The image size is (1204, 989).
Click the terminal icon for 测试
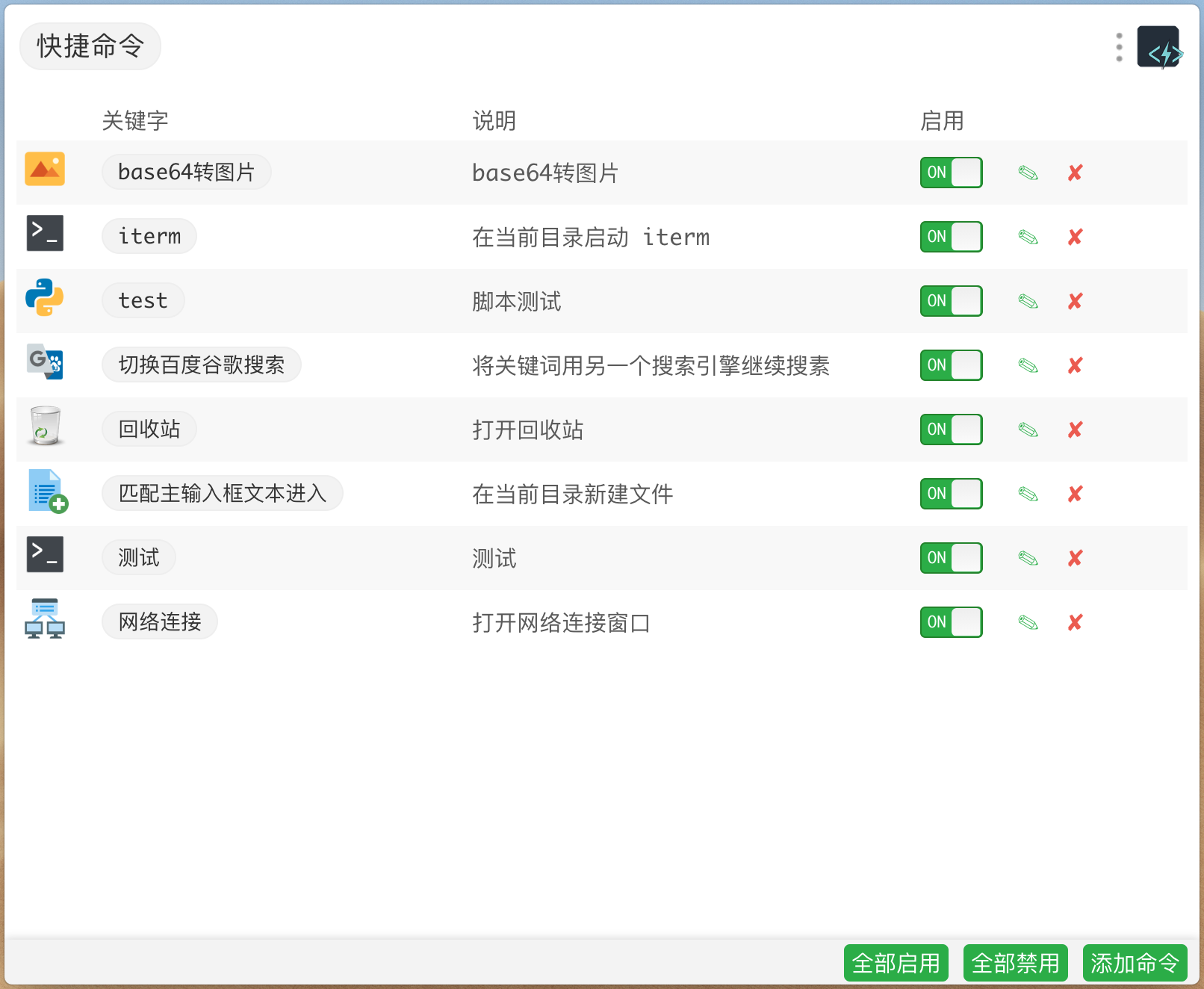(45, 554)
